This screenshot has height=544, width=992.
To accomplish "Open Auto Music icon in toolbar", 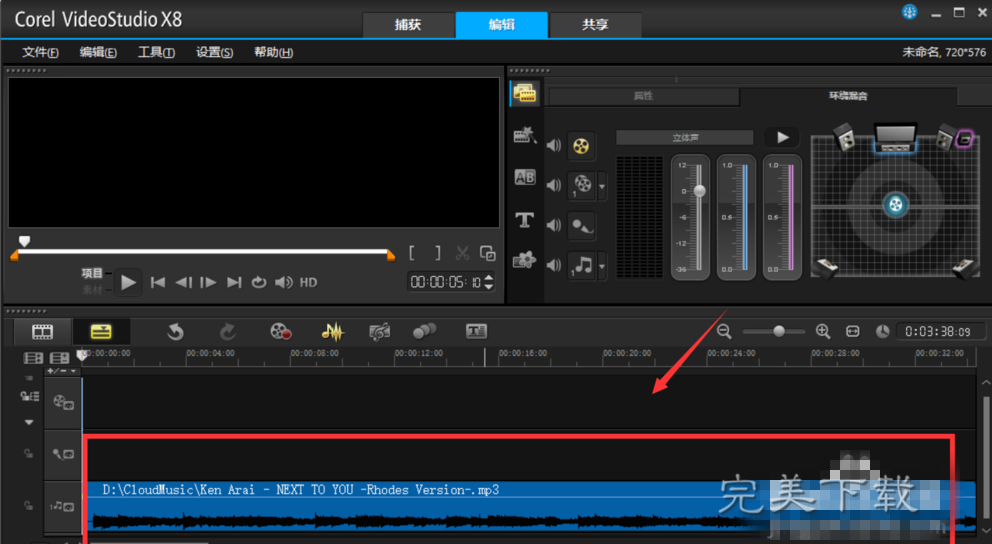I will [380, 331].
